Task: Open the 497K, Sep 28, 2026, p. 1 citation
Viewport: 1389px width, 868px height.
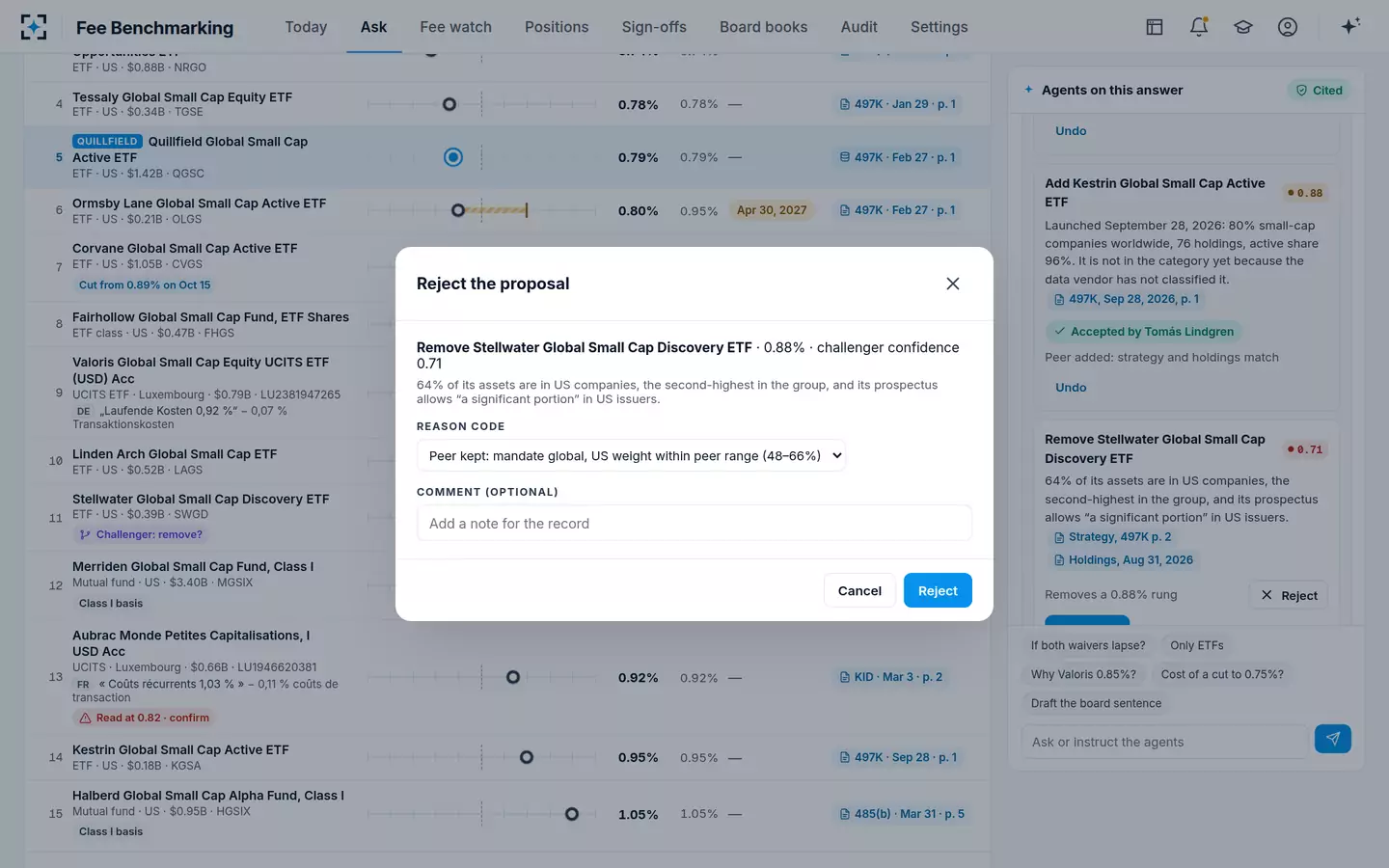Action: pyautogui.click(x=1126, y=299)
